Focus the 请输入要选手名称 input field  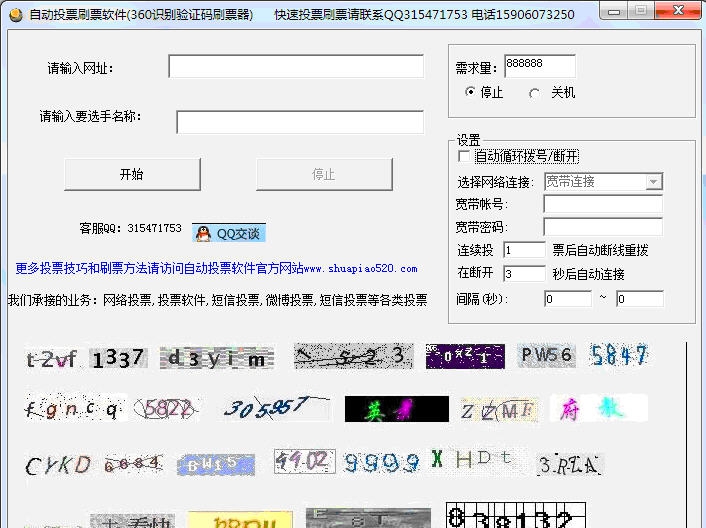[x=300, y=122]
